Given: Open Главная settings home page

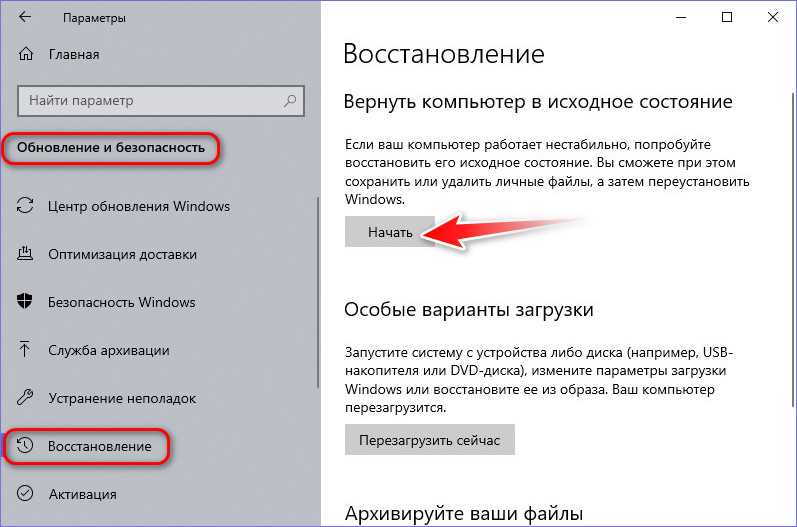Looking at the screenshot, I should 74,54.
